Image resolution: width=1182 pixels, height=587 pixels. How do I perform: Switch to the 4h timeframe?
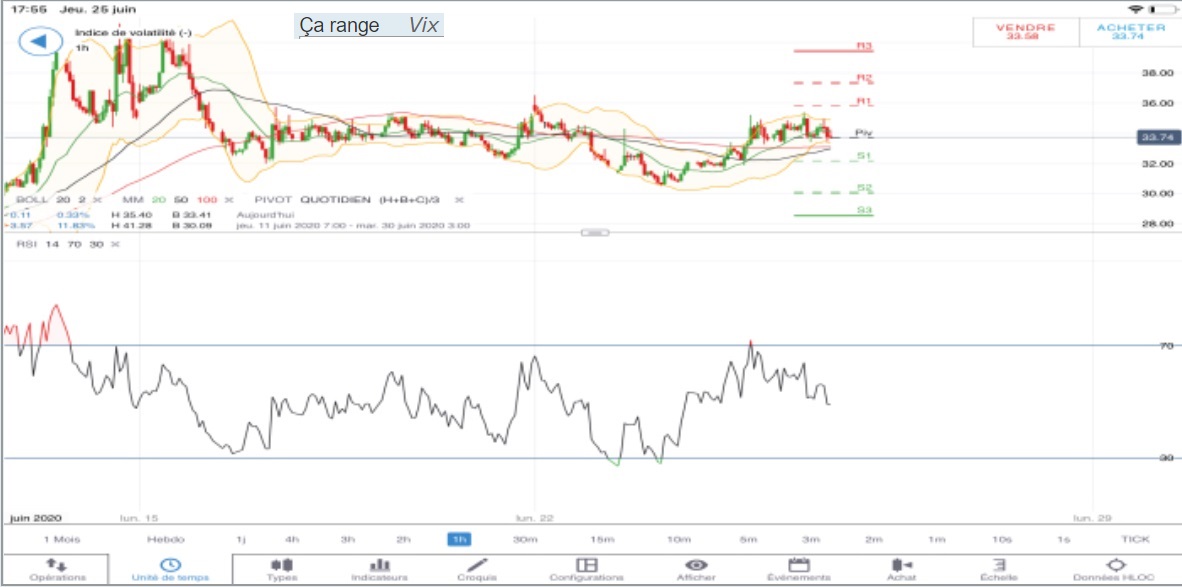(292, 539)
